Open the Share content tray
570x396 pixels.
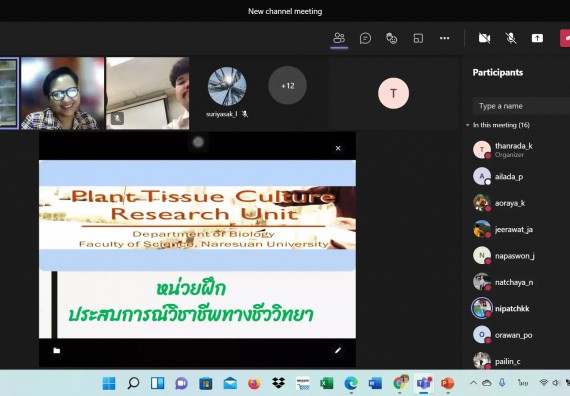click(537, 38)
